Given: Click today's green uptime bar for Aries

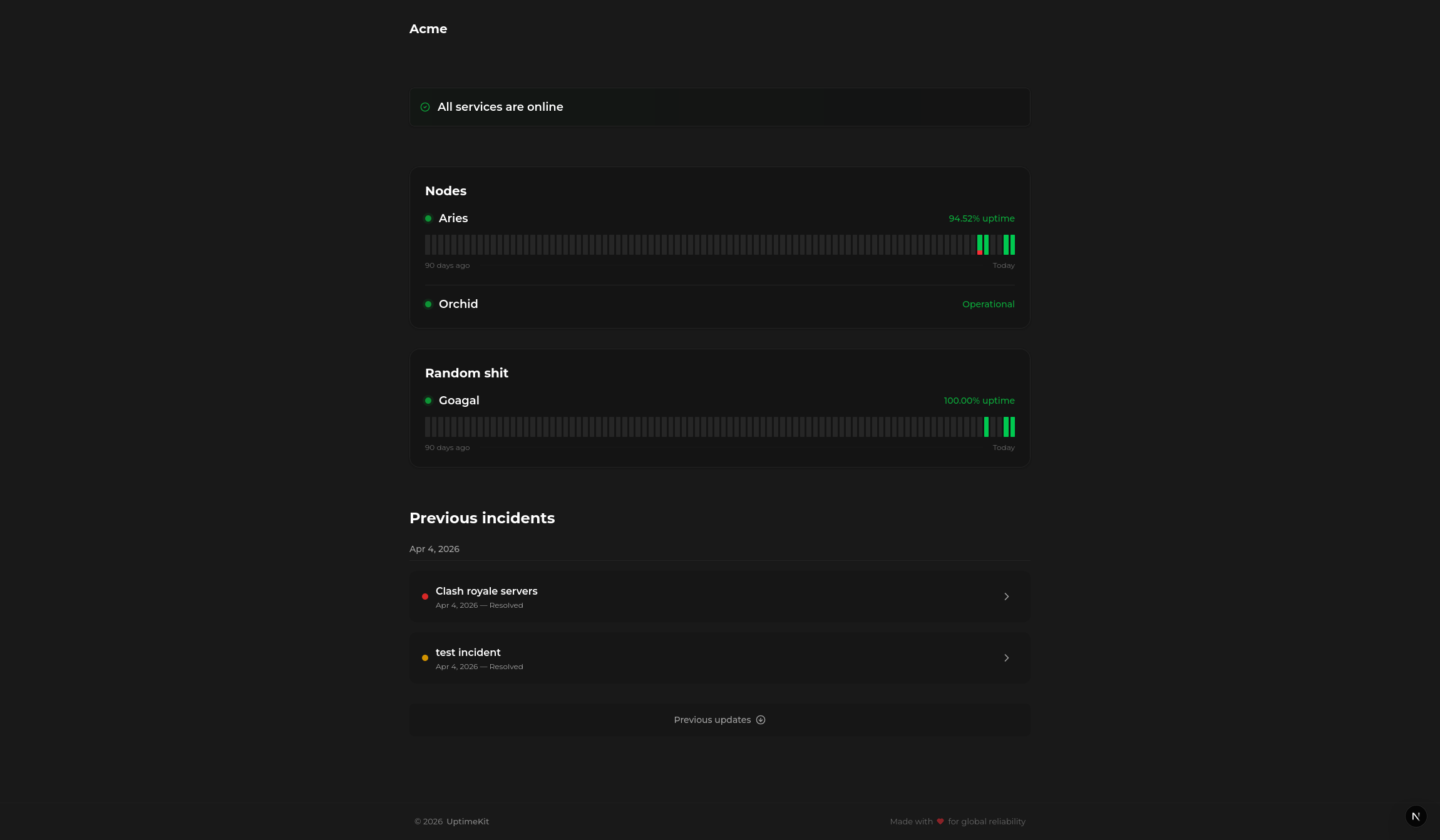Looking at the screenshot, I should click(1012, 245).
